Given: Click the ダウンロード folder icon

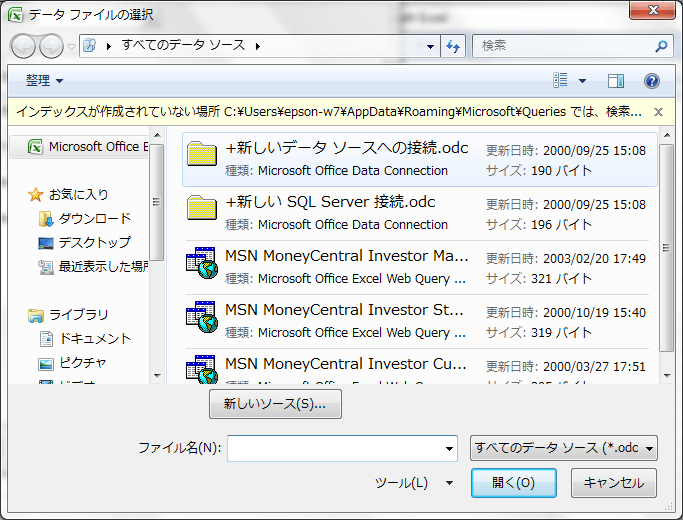Looking at the screenshot, I should point(46,219).
